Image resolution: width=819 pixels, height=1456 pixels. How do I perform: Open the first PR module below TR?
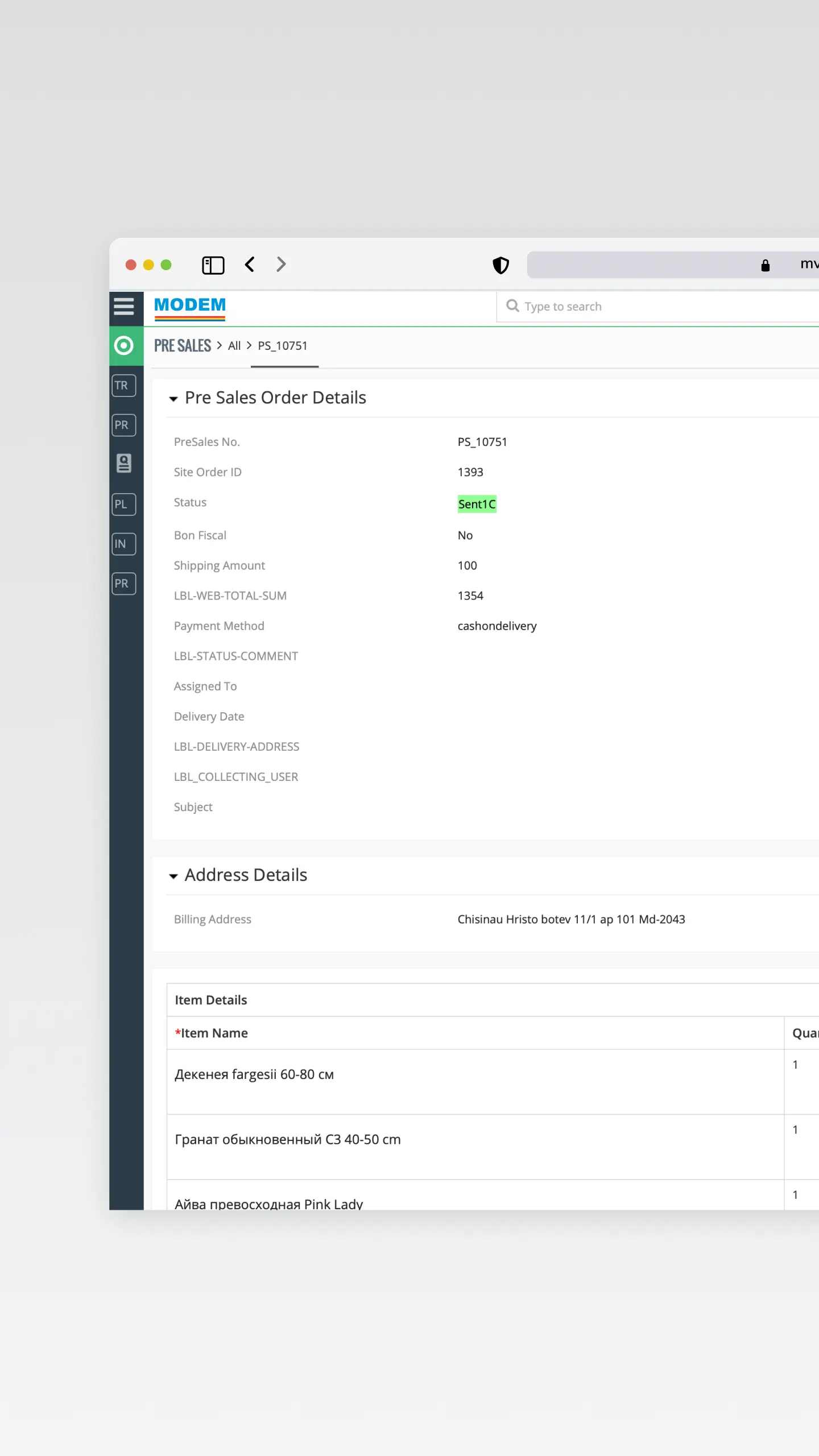click(x=124, y=425)
